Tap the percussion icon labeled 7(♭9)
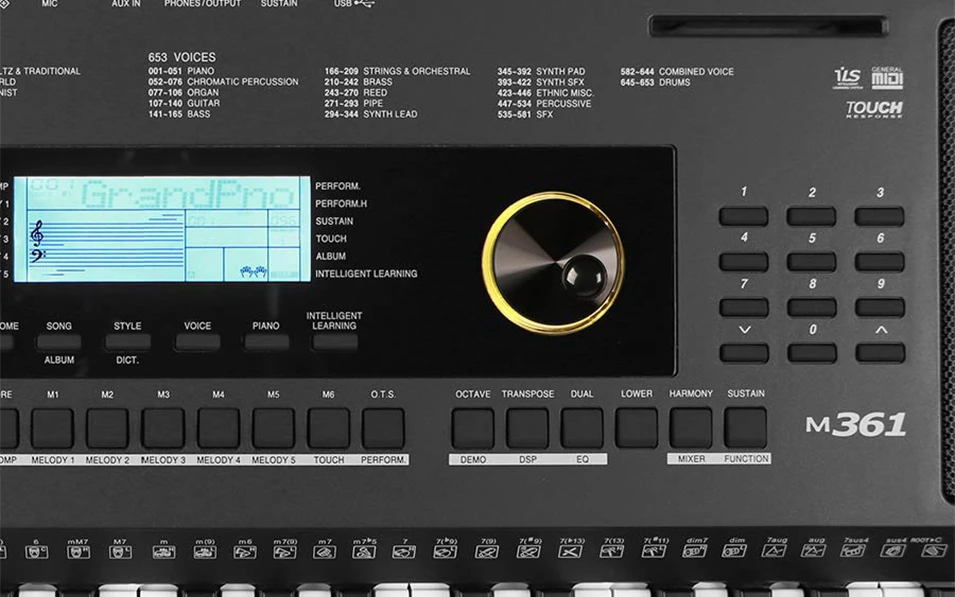The width and height of the screenshot is (955, 597). tap(445, 552)
